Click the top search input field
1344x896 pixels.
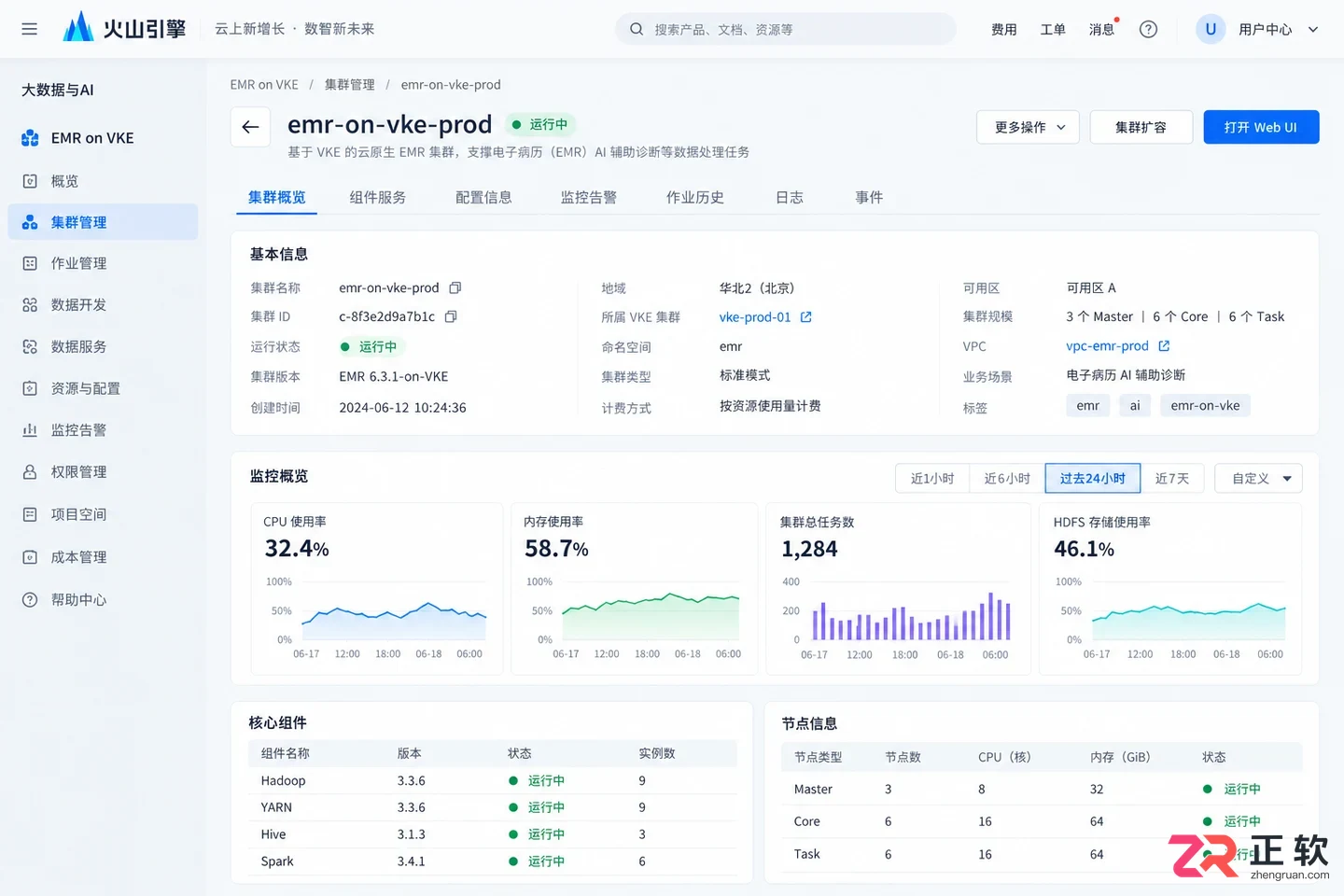[x=786, y=29]
